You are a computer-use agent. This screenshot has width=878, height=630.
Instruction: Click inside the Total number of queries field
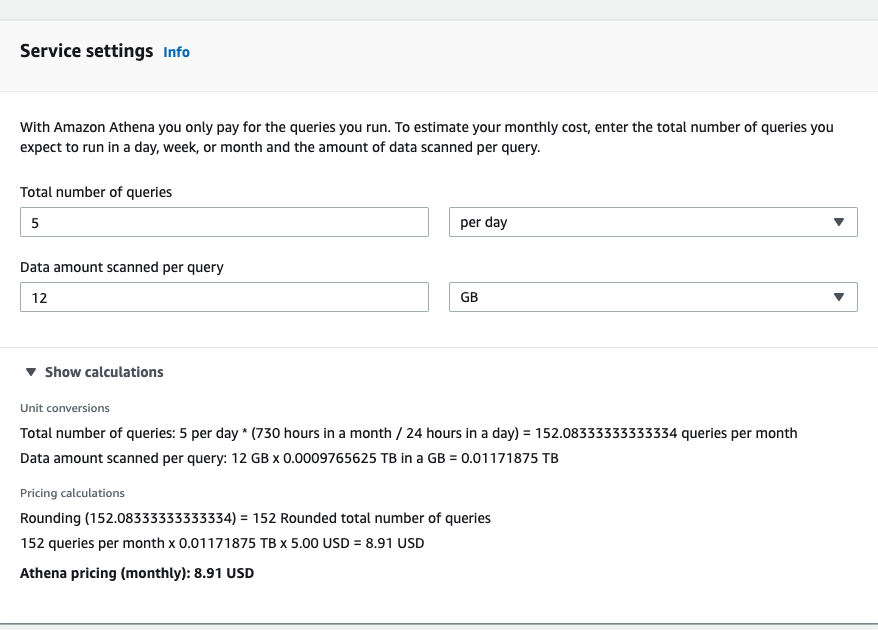[224, 222]
